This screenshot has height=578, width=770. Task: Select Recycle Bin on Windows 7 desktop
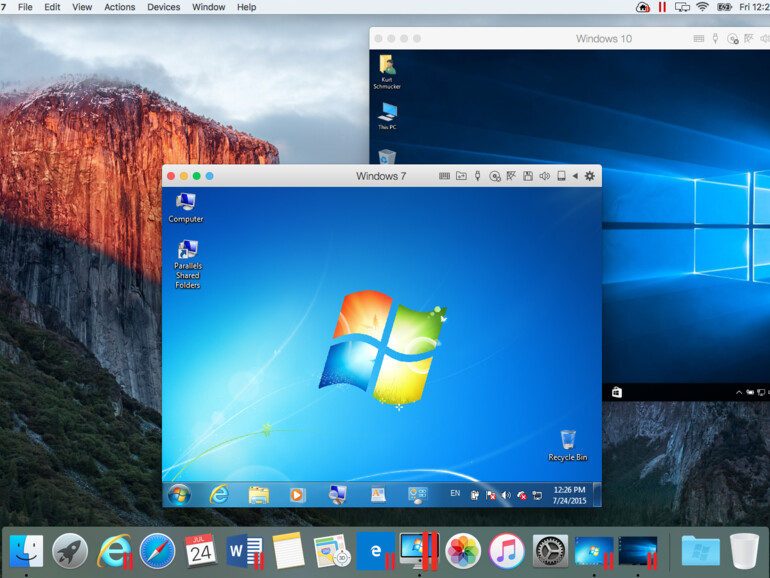568,446
